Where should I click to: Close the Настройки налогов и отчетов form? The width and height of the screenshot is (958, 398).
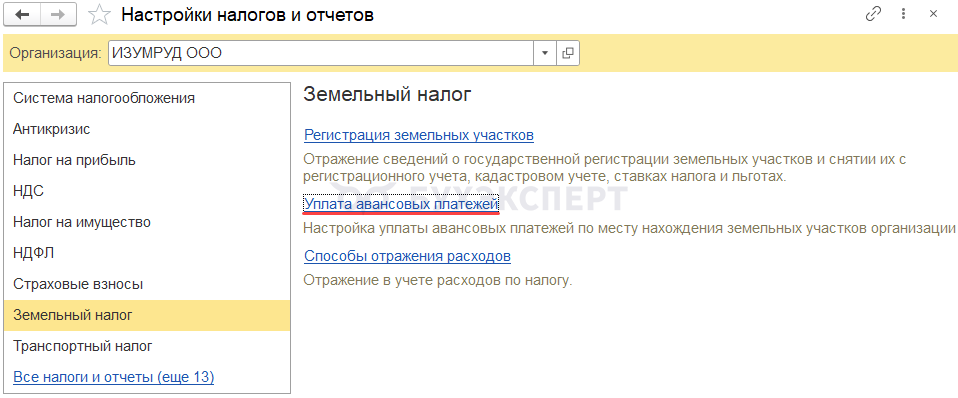pos(934,13)
